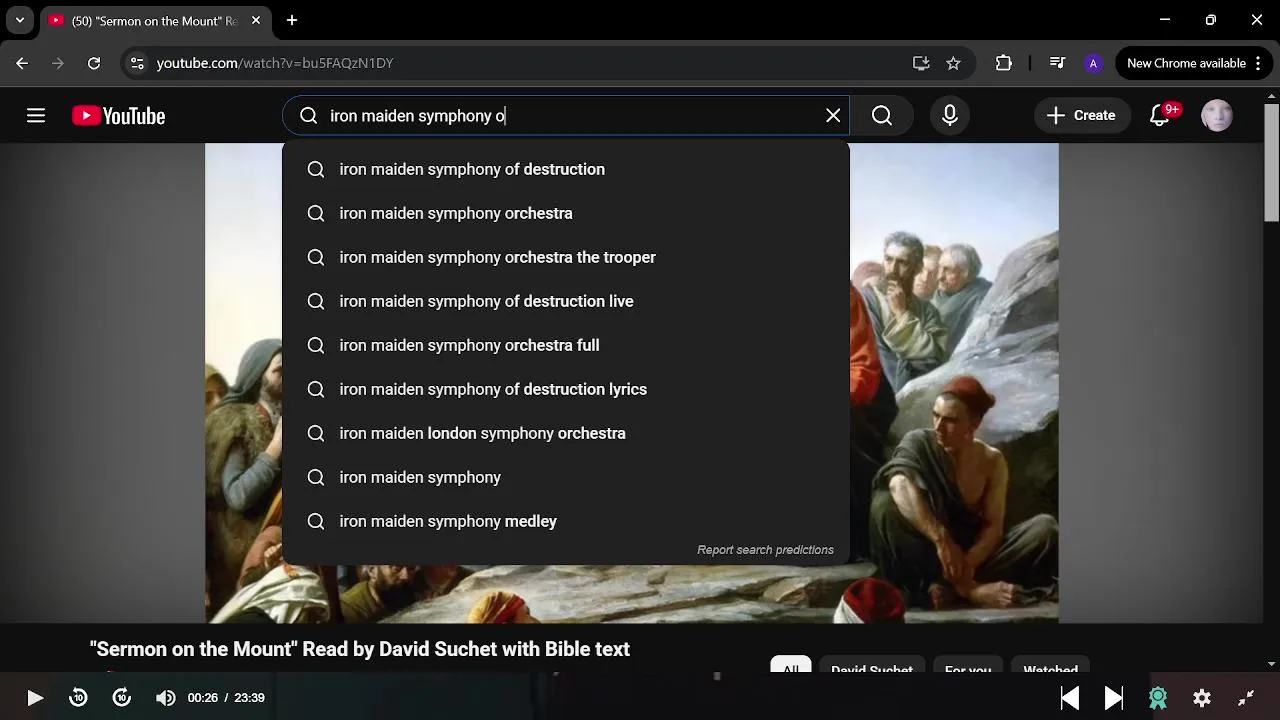Exit the mini player collapse icon
Screen dimensions: 1280x720
[1246, 698]
